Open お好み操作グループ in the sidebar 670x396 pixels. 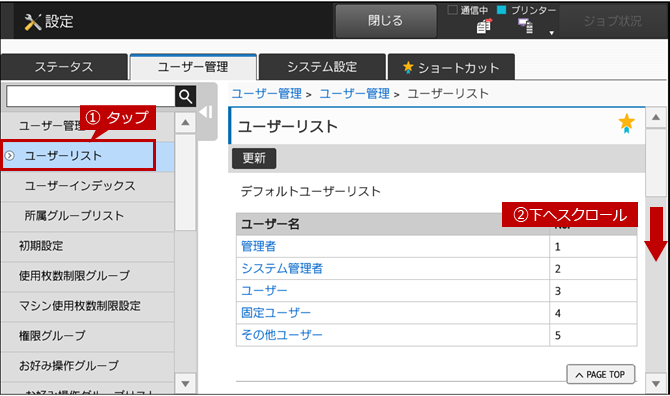87,366
